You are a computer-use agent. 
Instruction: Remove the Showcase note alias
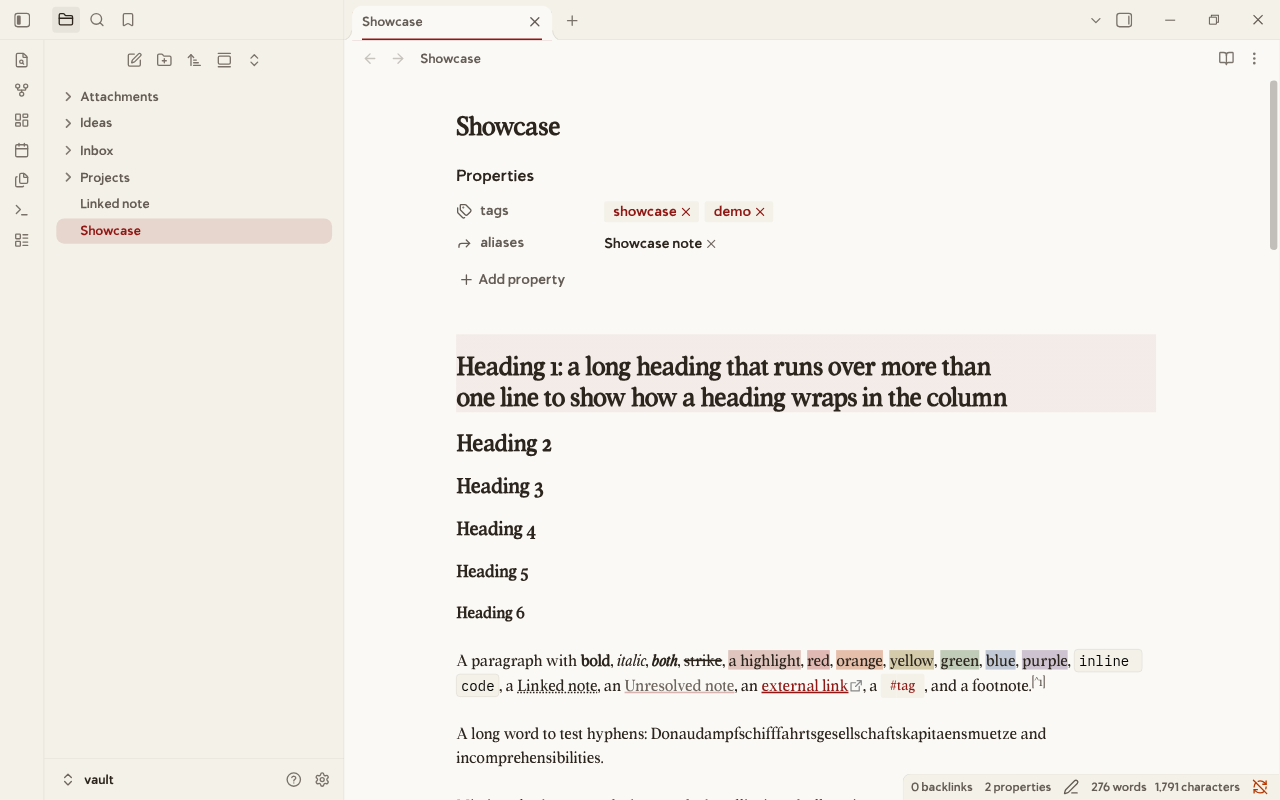click(x=711, y=244)
